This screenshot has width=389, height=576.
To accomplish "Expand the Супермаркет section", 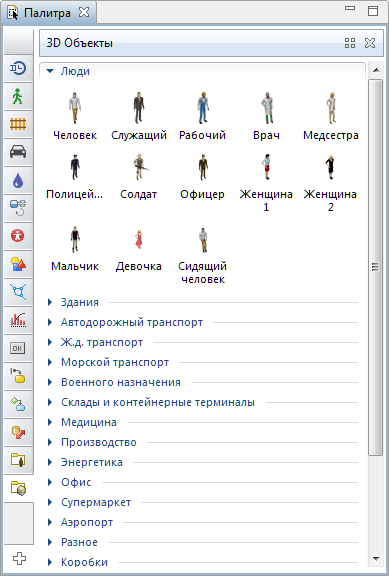I will [x=50, y=503].
